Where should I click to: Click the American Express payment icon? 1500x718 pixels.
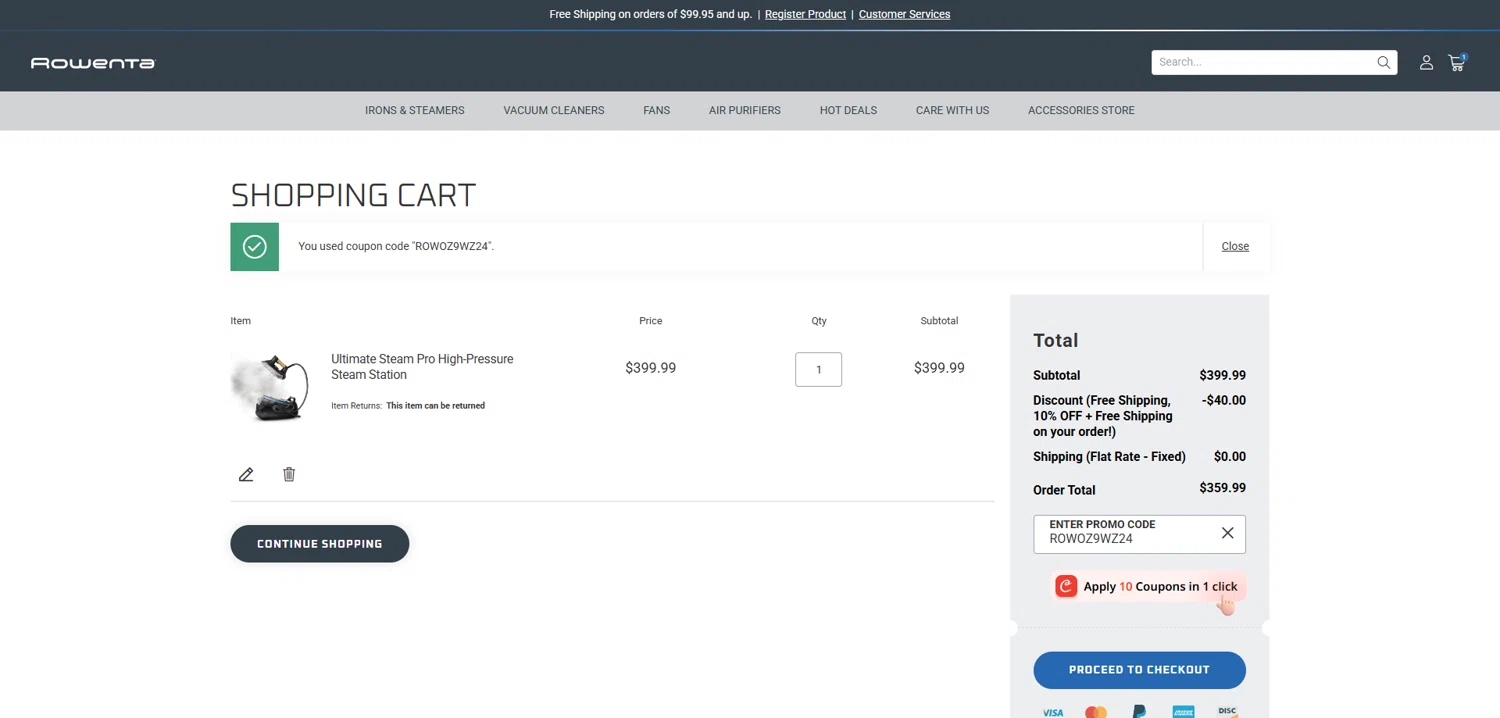1183,712
